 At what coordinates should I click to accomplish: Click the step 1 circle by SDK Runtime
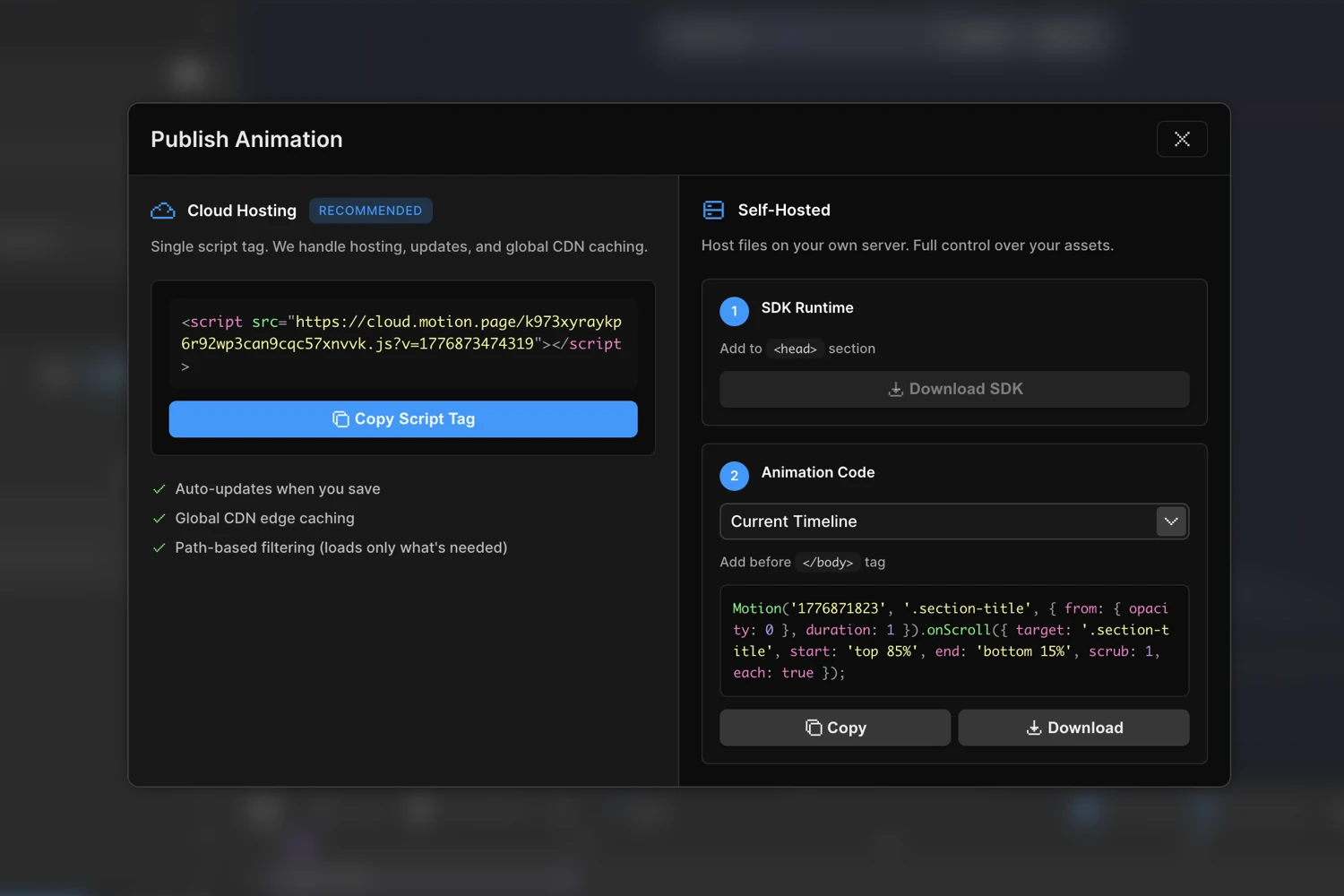point(734,311)
